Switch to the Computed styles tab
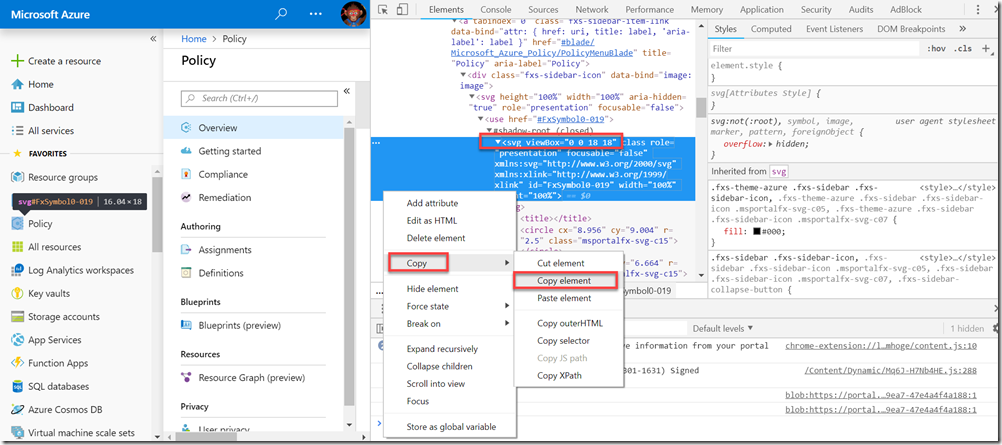1002x445 pixels. click(771, 29)
